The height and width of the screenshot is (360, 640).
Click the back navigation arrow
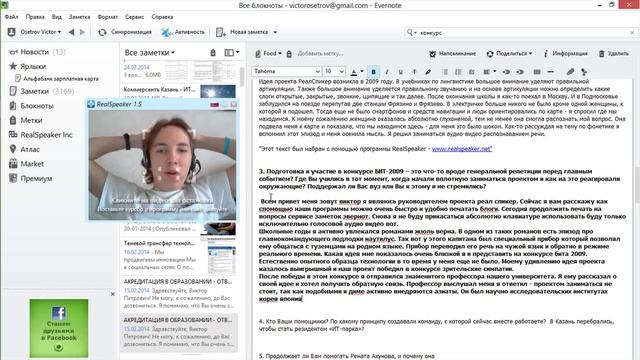(x=71, y=32)
